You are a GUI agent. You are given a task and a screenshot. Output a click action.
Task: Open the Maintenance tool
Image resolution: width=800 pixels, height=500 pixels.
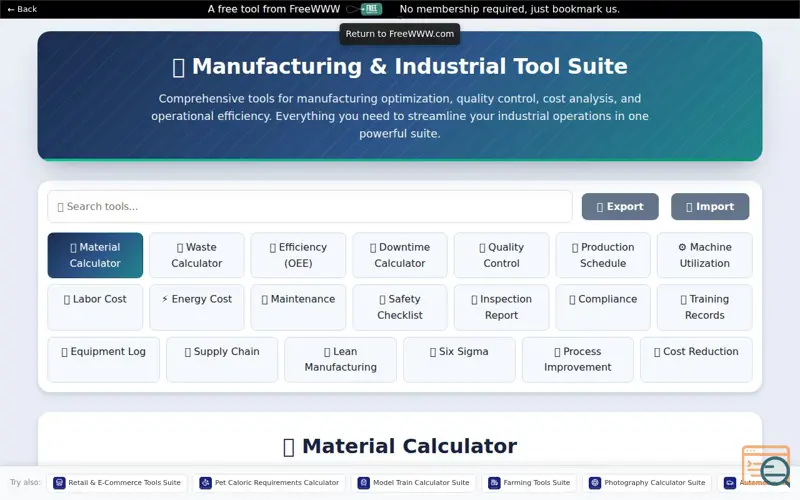[298, 307]
